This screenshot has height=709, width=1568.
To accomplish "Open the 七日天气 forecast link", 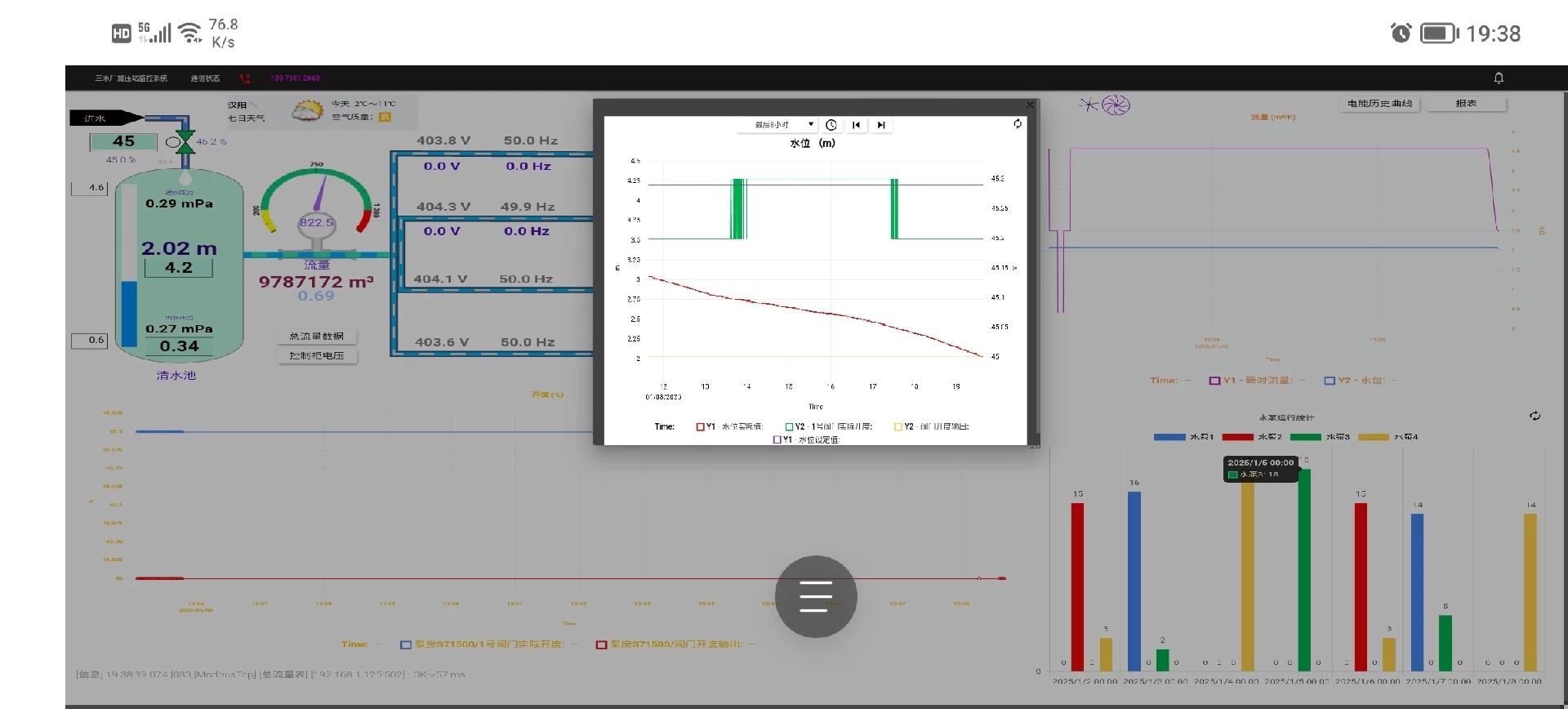I will pyautogui.click(x=246, y=118).
